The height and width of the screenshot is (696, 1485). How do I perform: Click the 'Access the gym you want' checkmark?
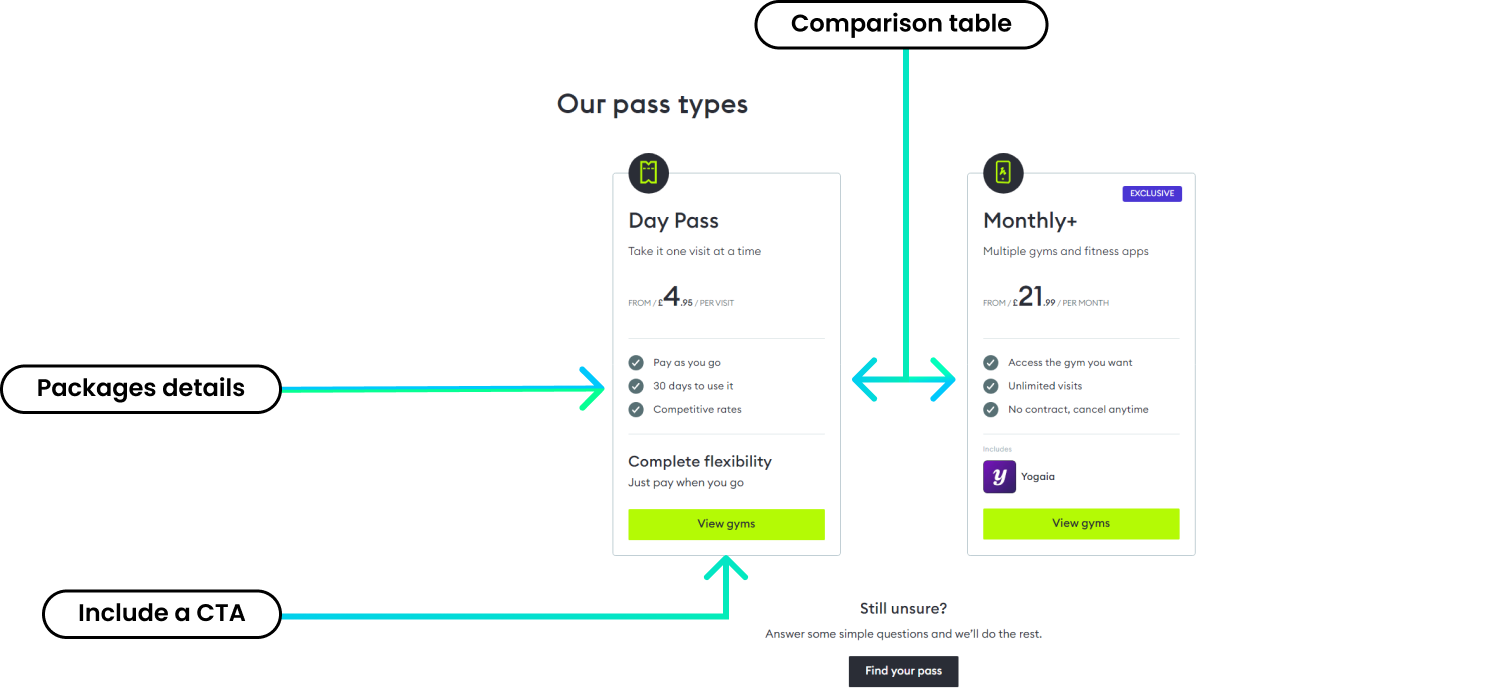[991, 363]
